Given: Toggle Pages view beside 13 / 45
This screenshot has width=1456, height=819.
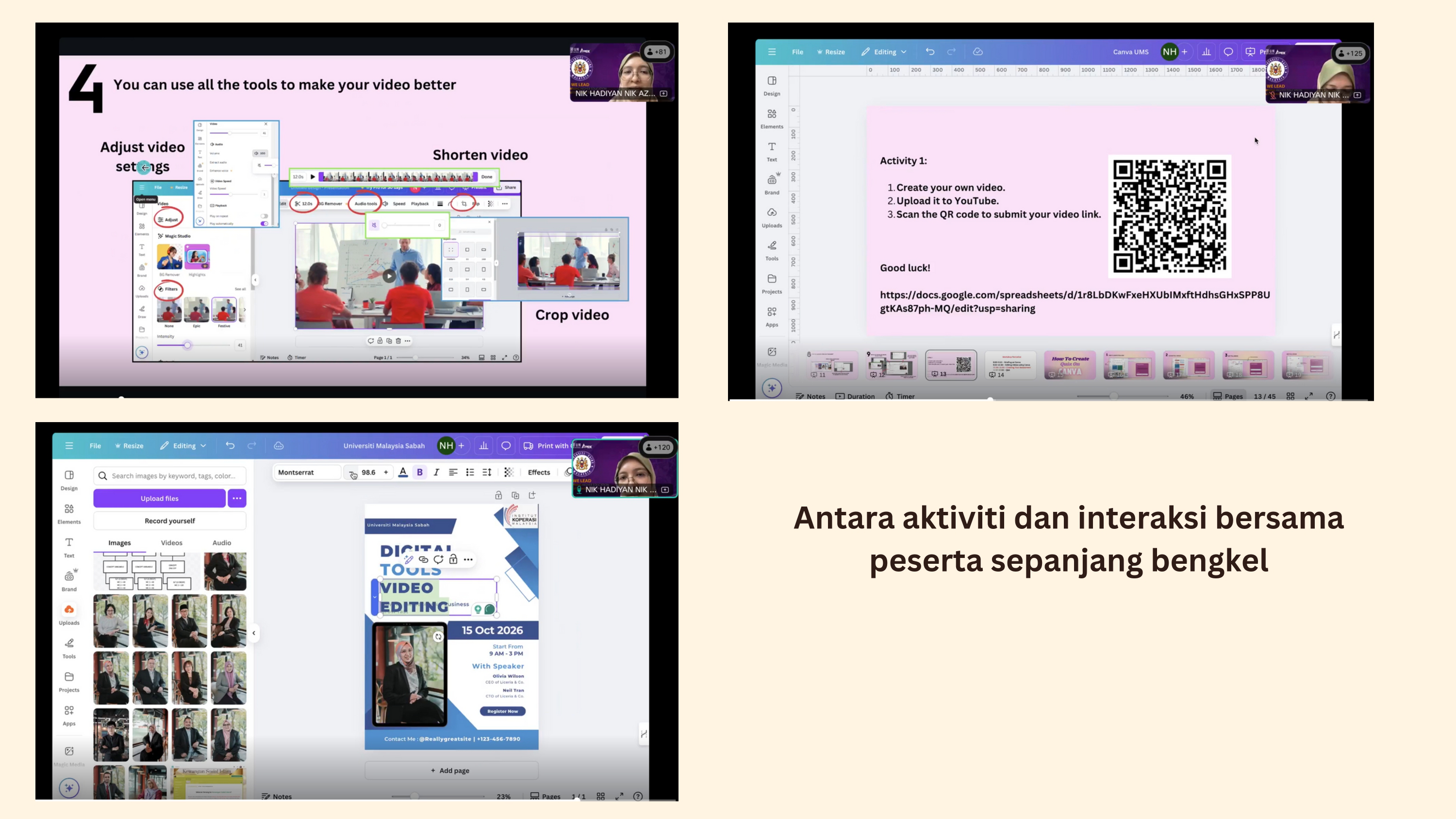Looking at the screenshot, I should (x=1228, y=396).
